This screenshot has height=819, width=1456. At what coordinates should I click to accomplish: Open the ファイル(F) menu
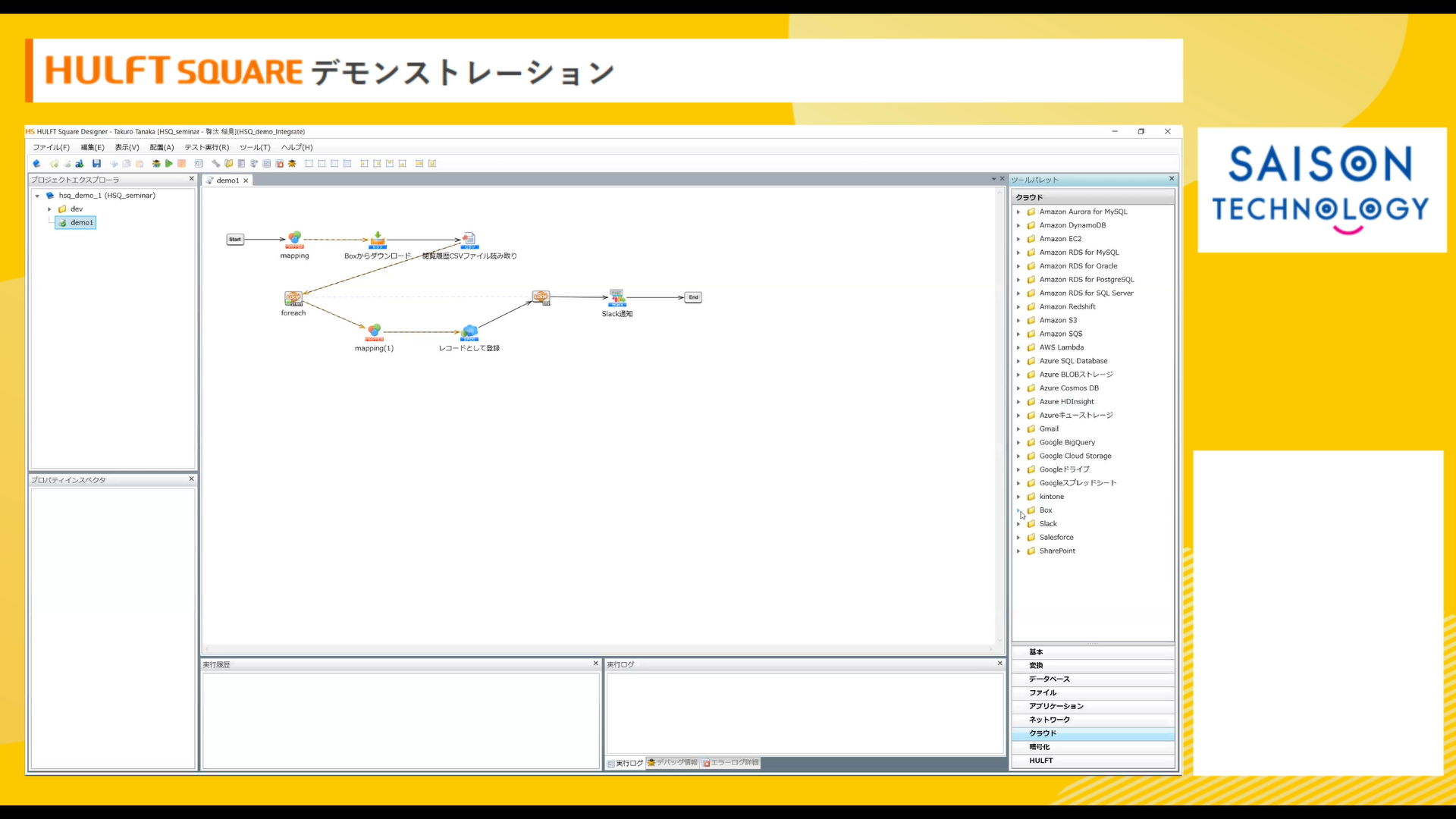pos(51,148)
